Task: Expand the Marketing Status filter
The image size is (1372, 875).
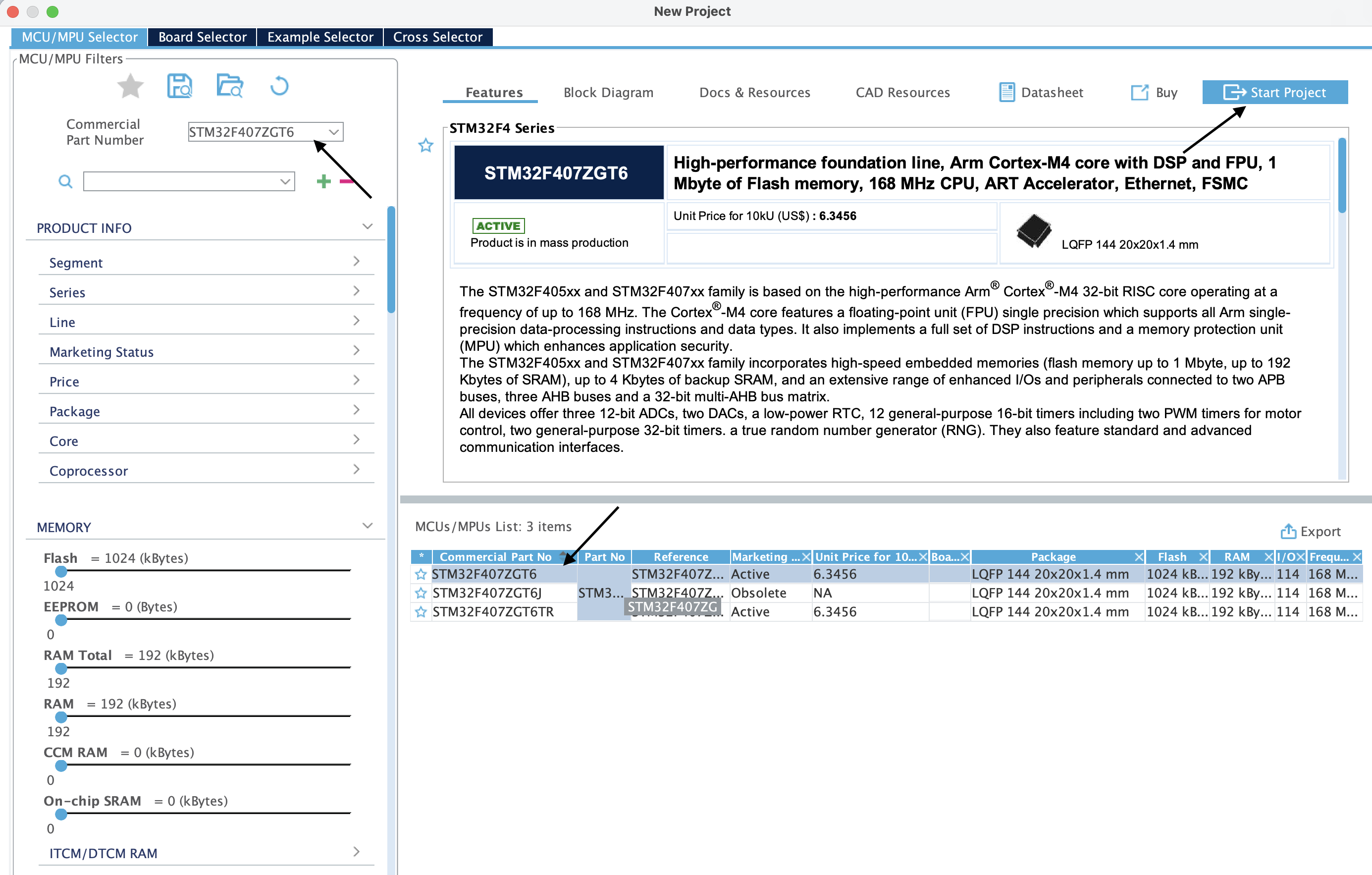Action: tap(356, 351)
